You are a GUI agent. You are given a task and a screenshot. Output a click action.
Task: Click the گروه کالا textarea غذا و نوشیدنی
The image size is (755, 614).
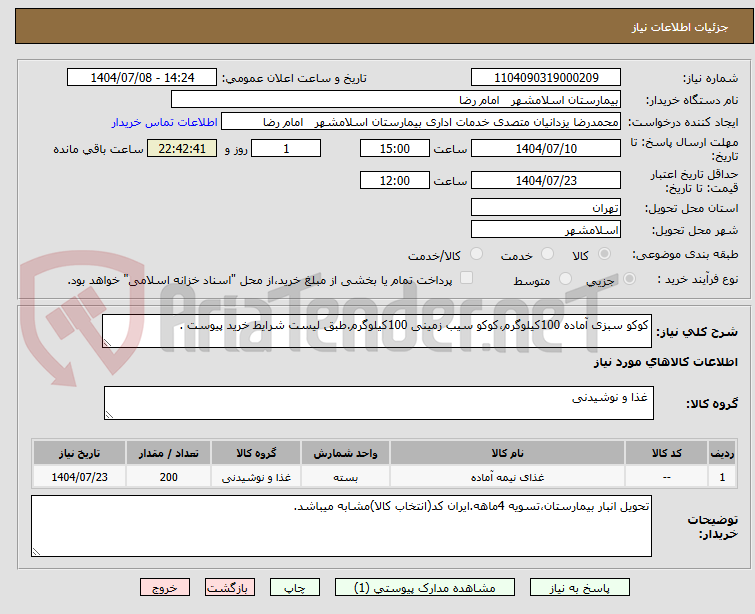(378, 403)
